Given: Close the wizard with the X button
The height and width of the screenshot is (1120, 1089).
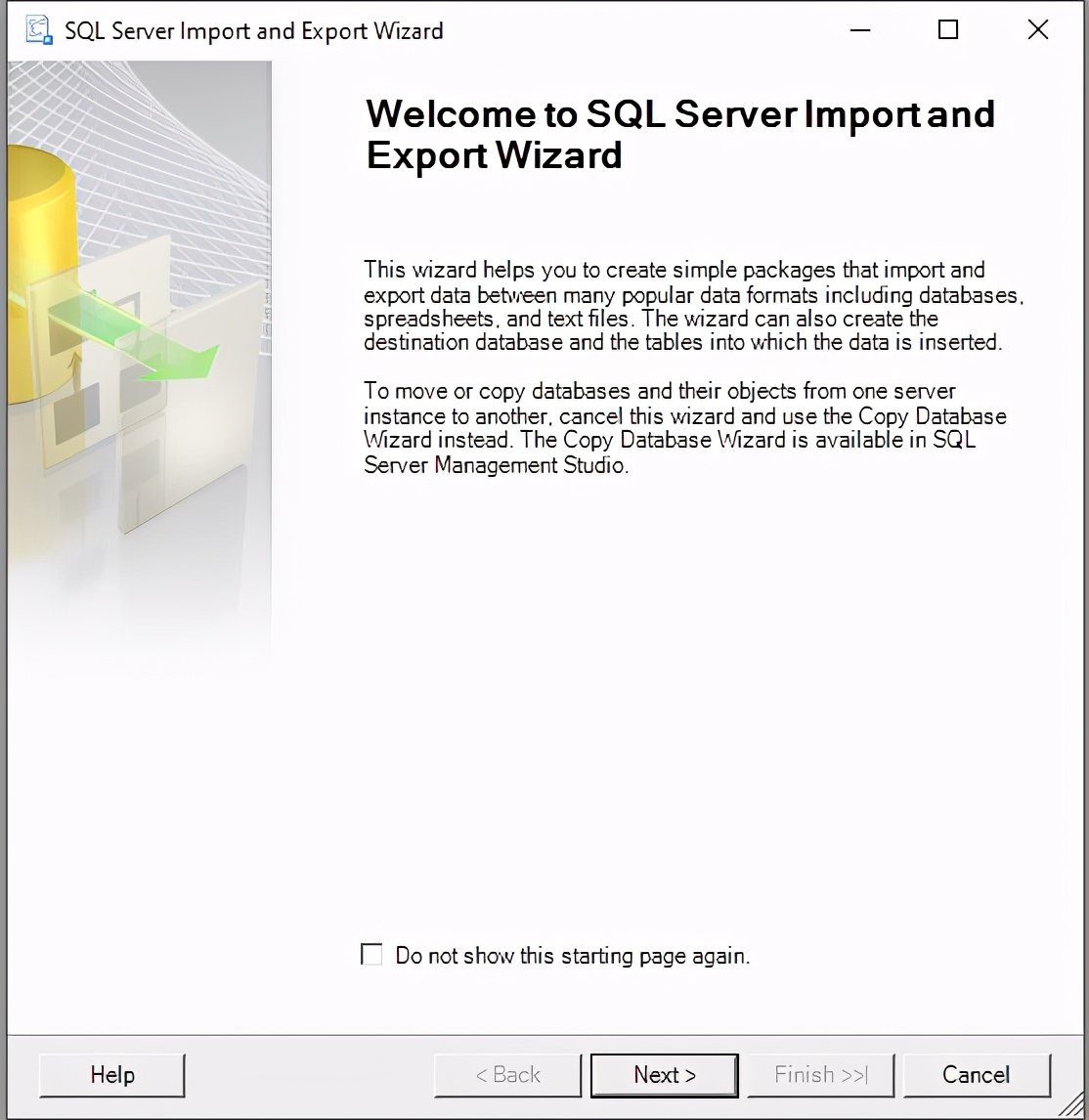Looking at the screenshot, I should coord(1038,30).
